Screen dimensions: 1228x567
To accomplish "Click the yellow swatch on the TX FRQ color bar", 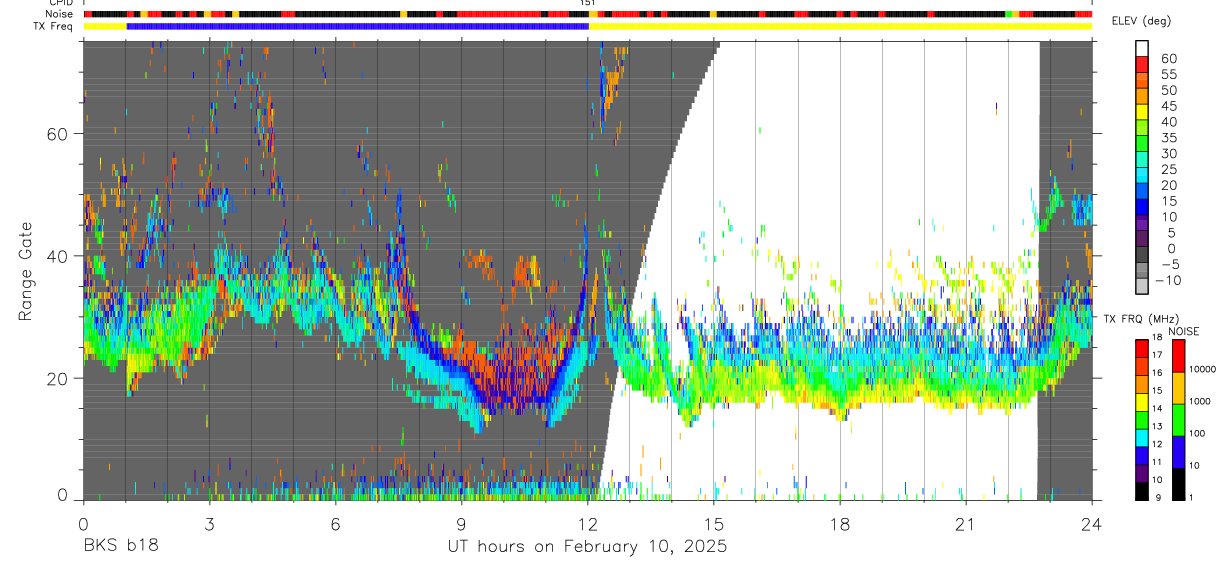I will 1142,400.
